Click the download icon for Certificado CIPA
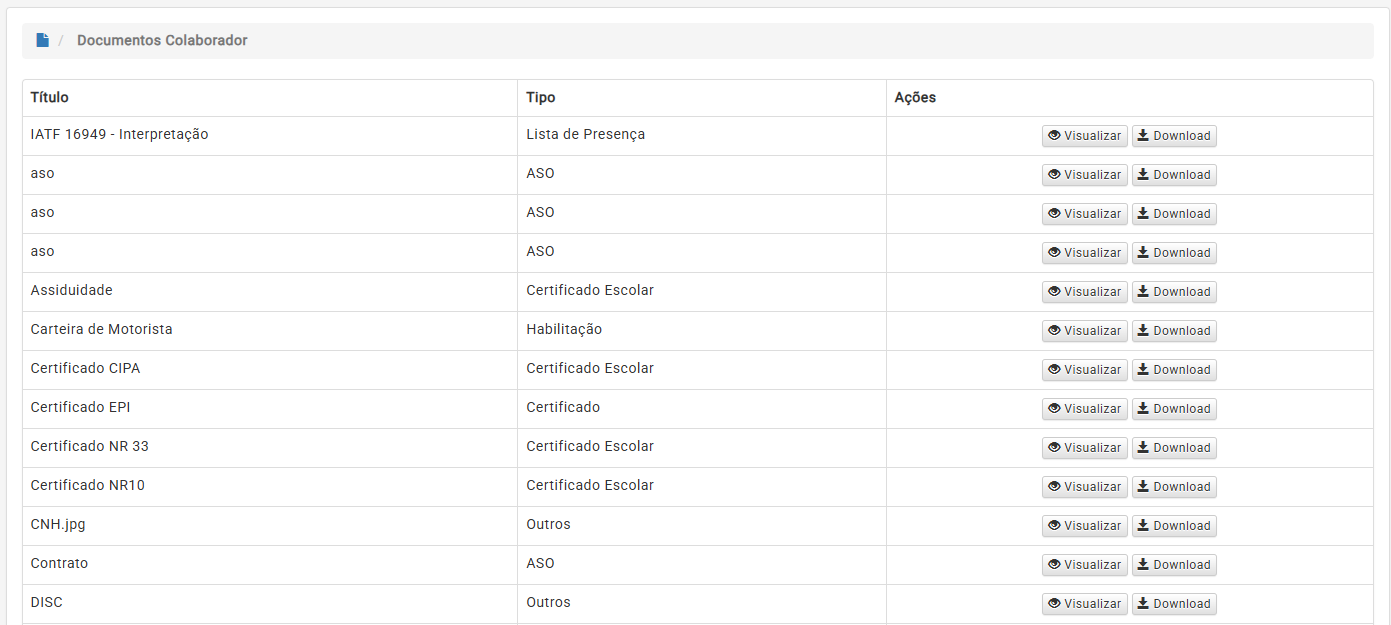 (x=1143, y=370)
